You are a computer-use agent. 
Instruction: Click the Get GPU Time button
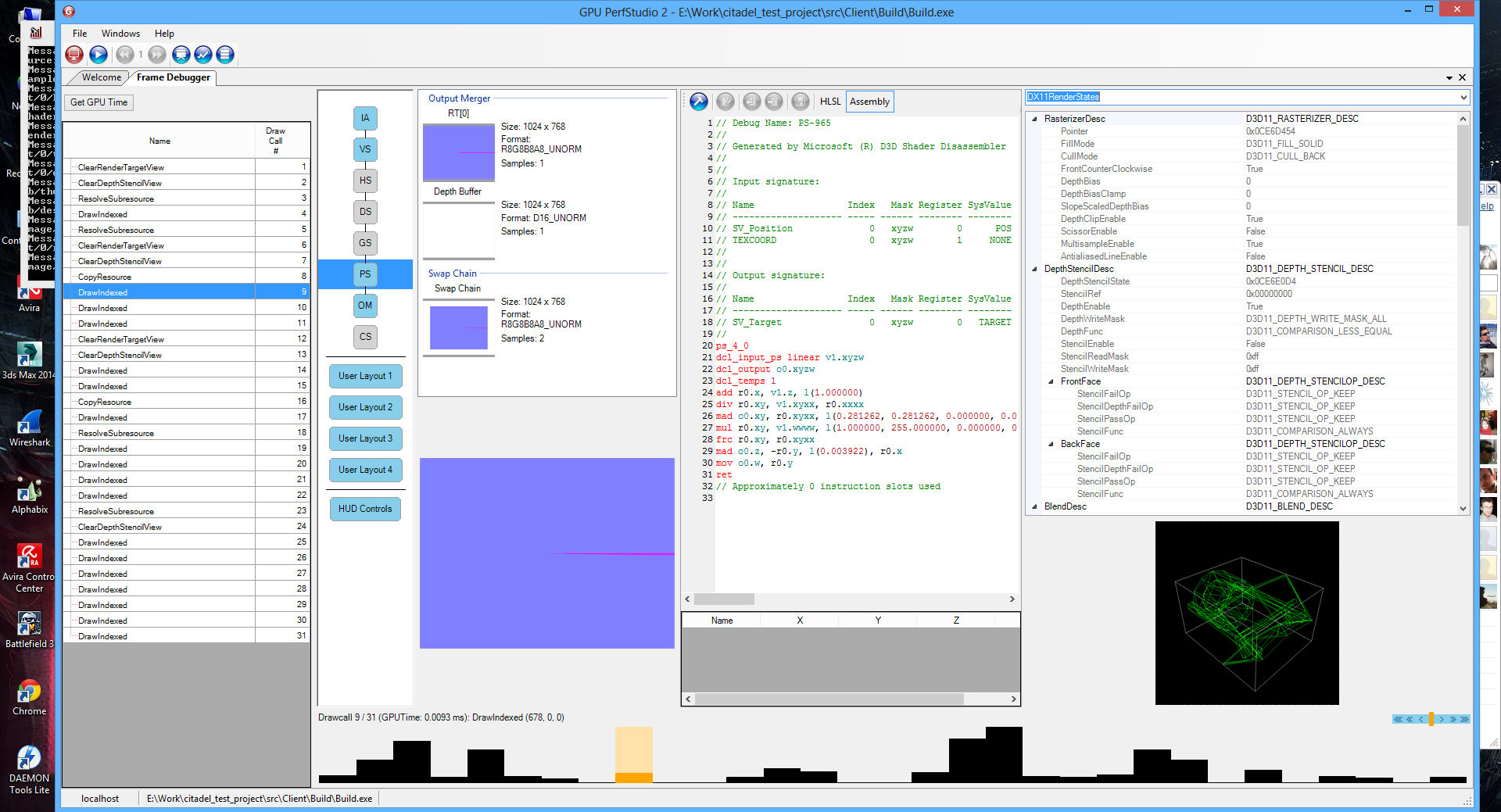coord(99,102)
